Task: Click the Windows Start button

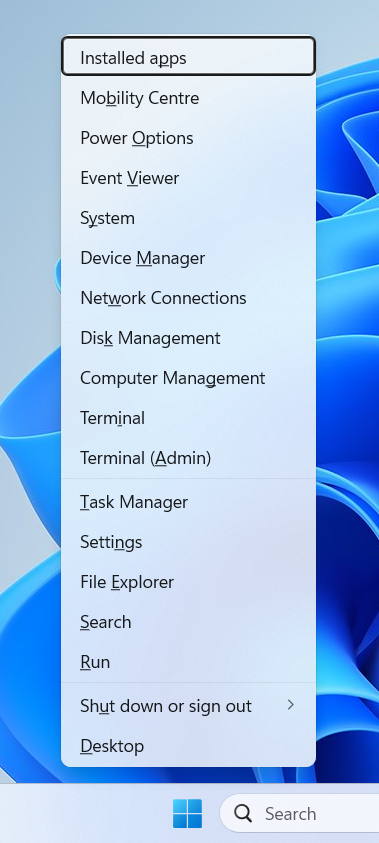Action: [188, 813]
